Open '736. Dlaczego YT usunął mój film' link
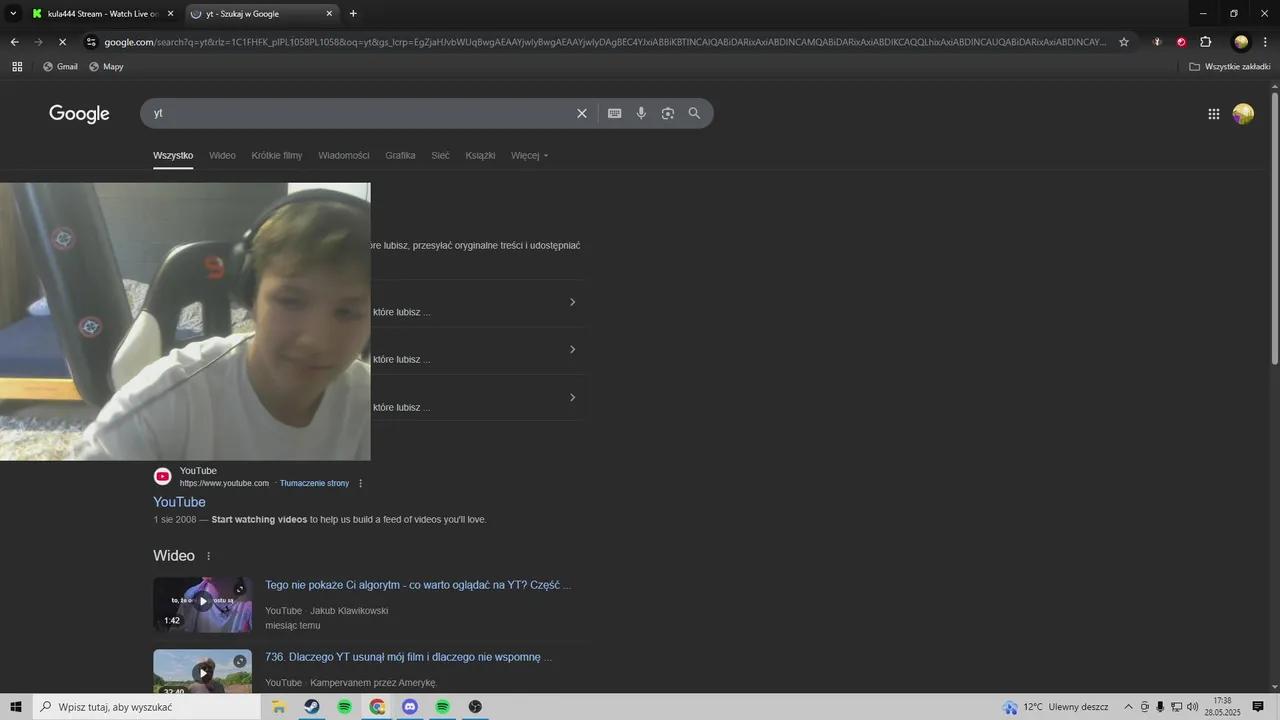The width and height of the screenshot is (1280, 720). (x=408, y=657)
